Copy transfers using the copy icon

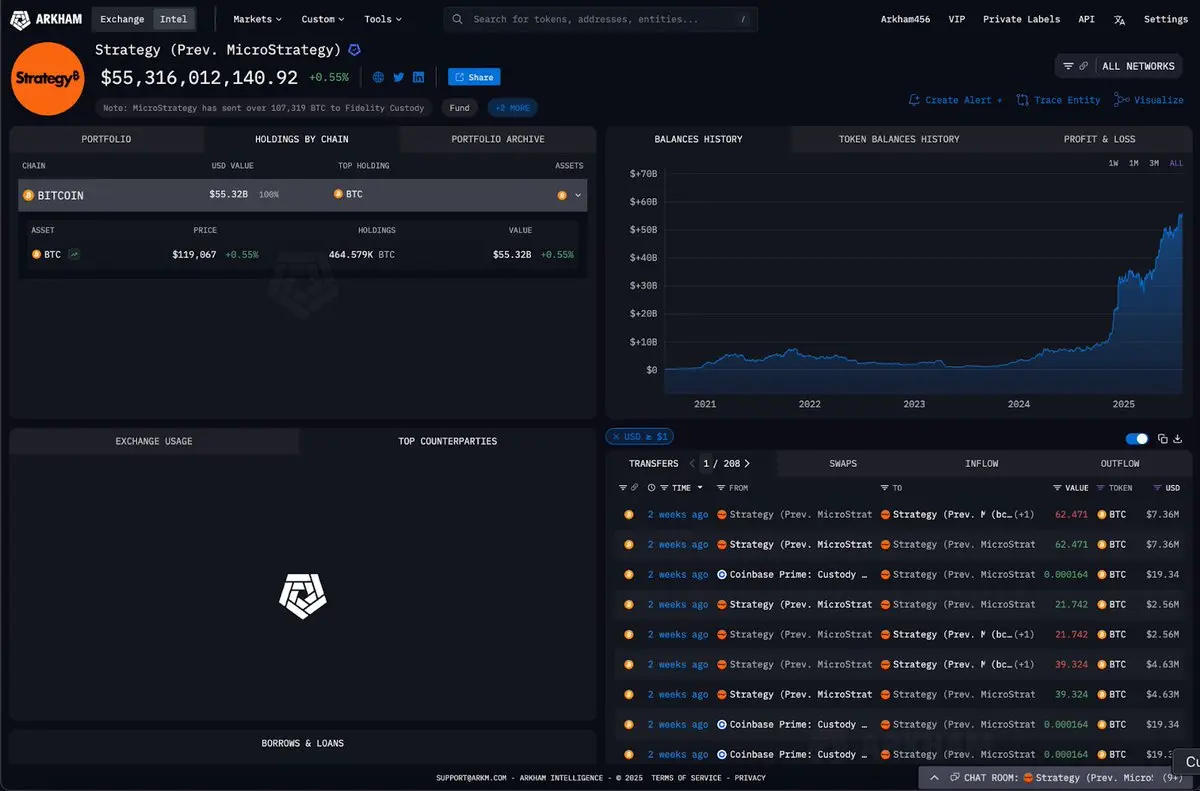tap(1163, 438)
